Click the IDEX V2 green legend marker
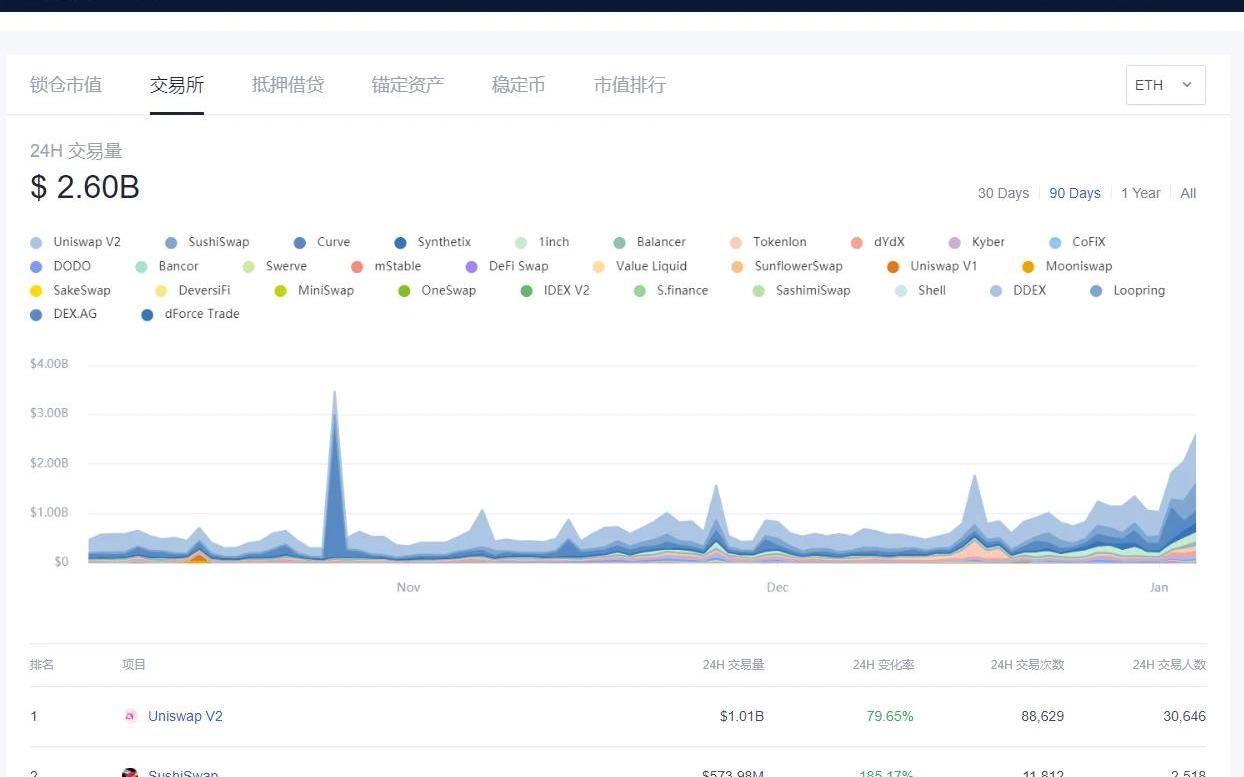This screenshot has width=1244, height=777. [527, 291]
